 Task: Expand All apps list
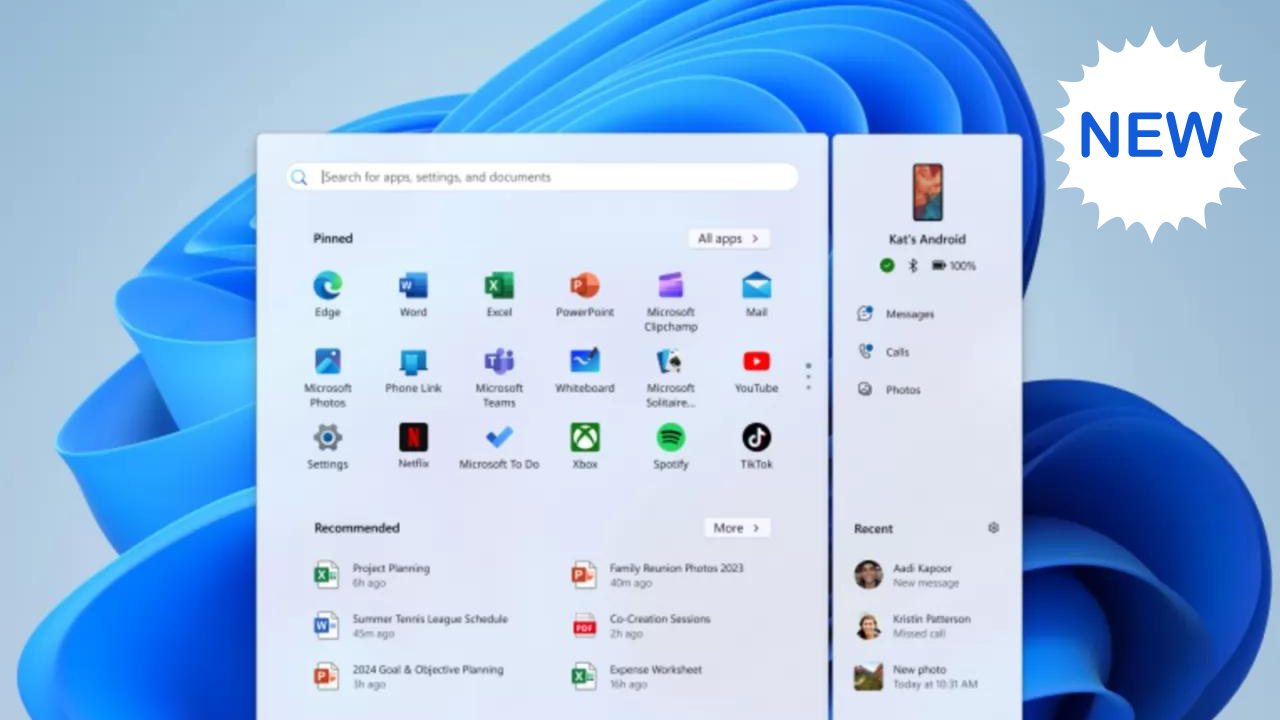point(729,239)
